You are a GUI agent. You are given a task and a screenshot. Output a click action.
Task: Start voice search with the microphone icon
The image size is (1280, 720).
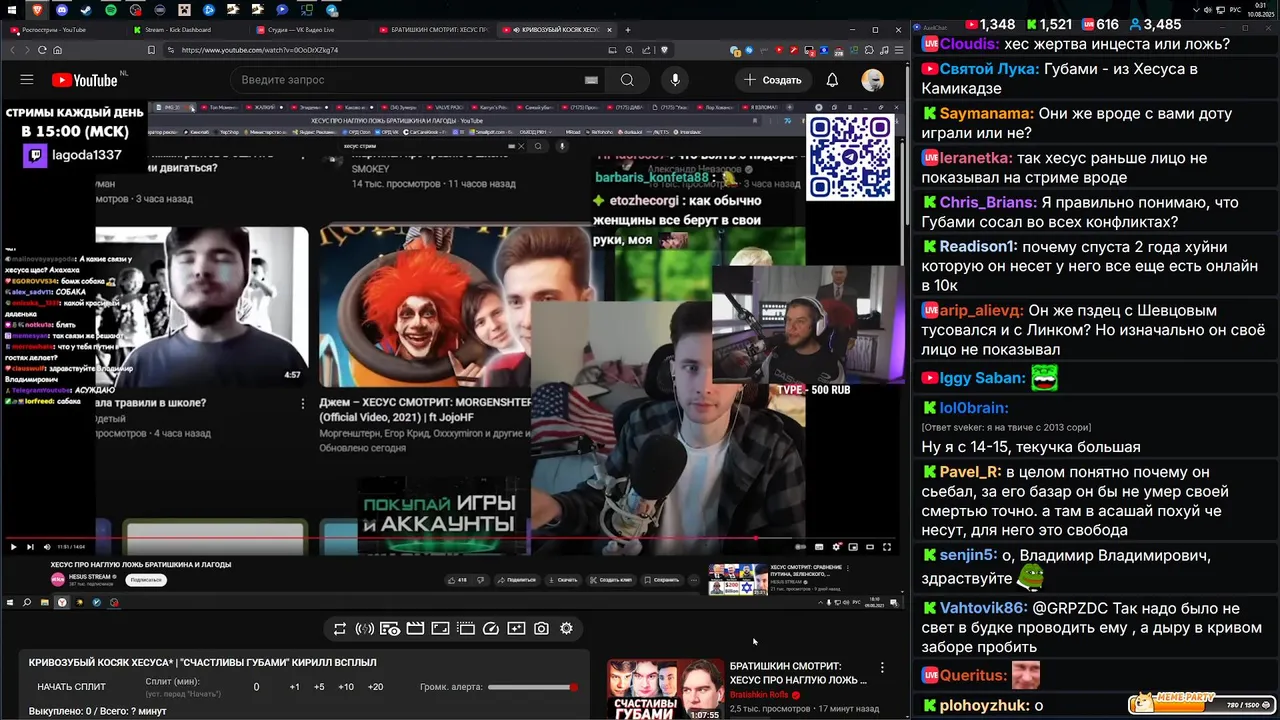(x=675, y=80)
